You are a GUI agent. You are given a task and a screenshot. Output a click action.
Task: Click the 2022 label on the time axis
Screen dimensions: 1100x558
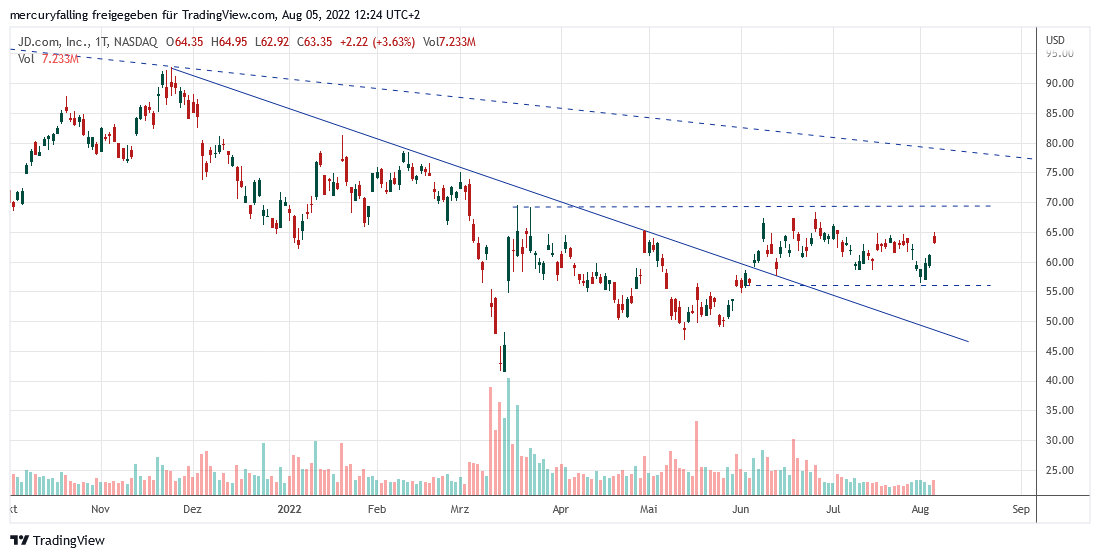pos(287,508)
